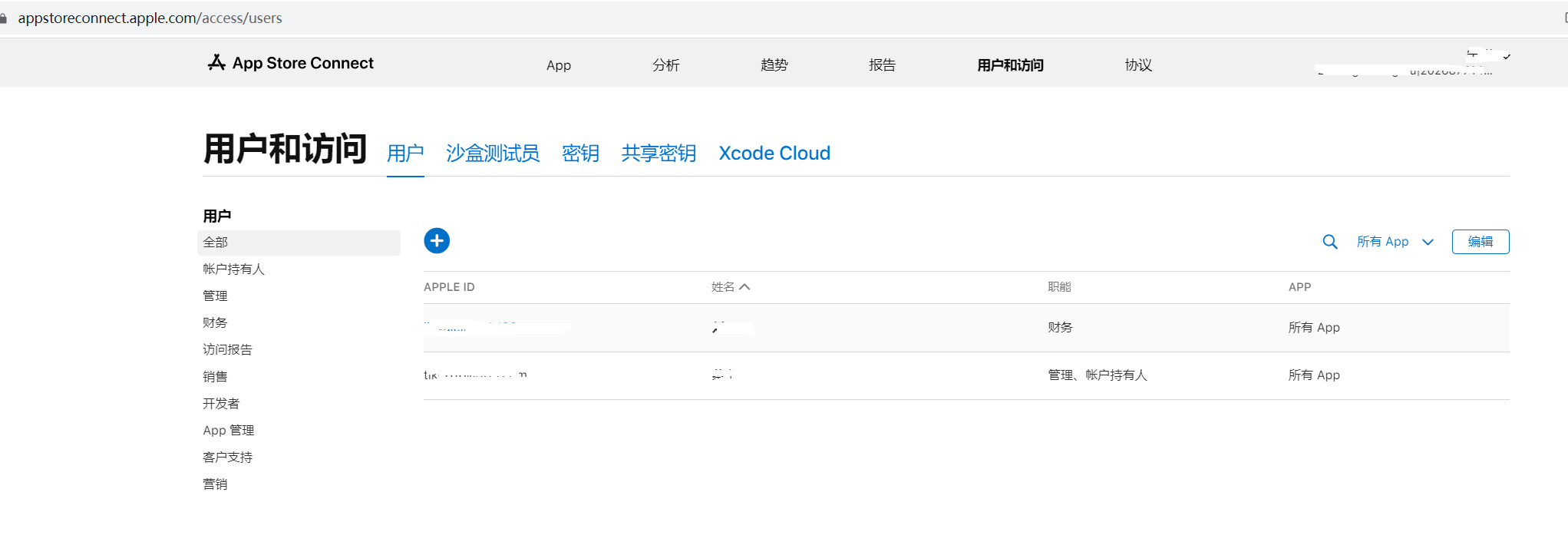Click the lock icon in the address bar
This screenshot has height=555, width=1568.
click(4, 18)
